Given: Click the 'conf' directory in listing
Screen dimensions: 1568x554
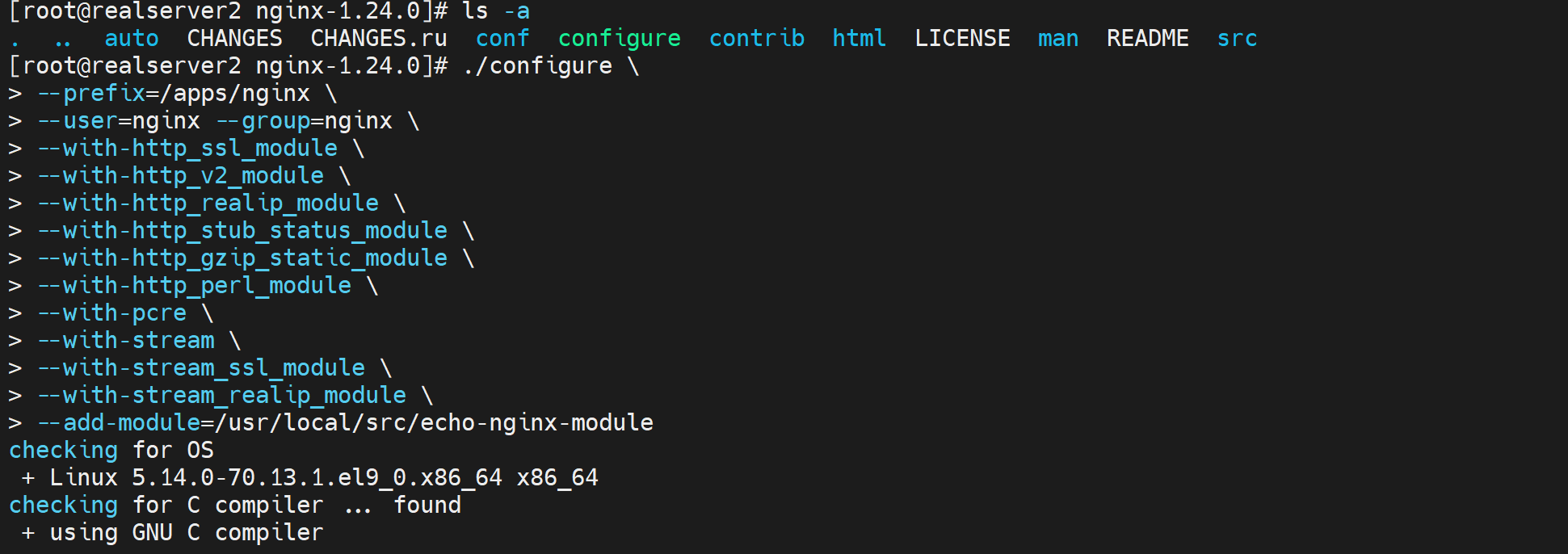Looking at the screenshot, I should [x=502, y=39].
